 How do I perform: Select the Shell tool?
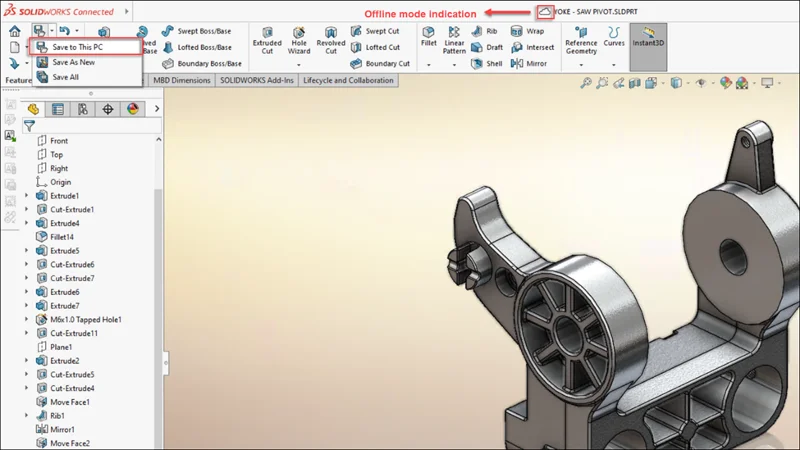coord(486,63)
